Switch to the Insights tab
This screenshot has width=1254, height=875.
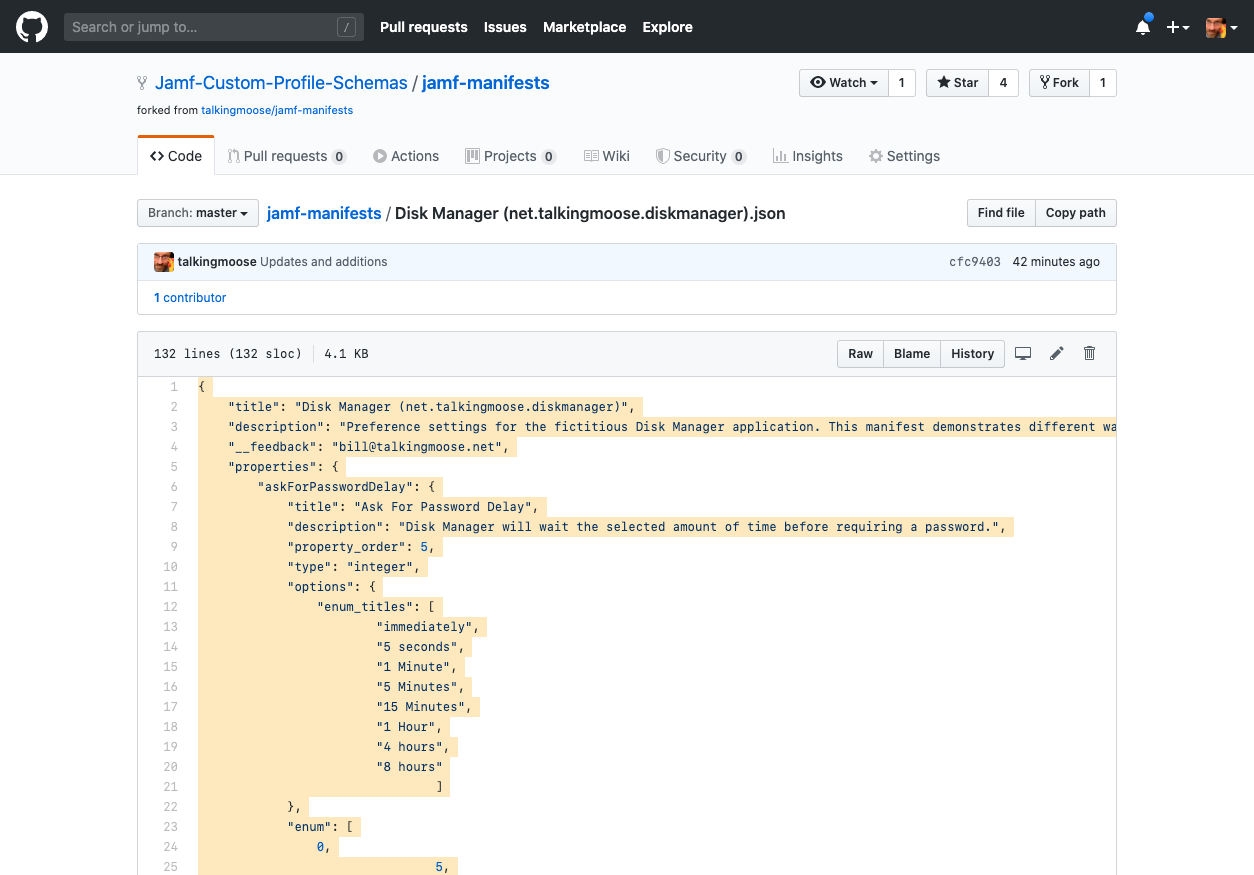[x=808, y=156]
